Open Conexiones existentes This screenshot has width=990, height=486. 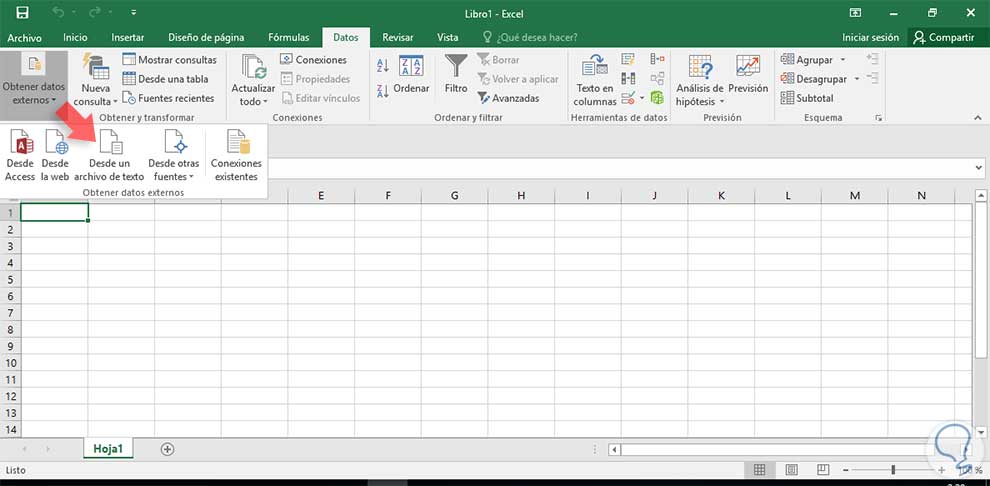(x=236, y=155)
